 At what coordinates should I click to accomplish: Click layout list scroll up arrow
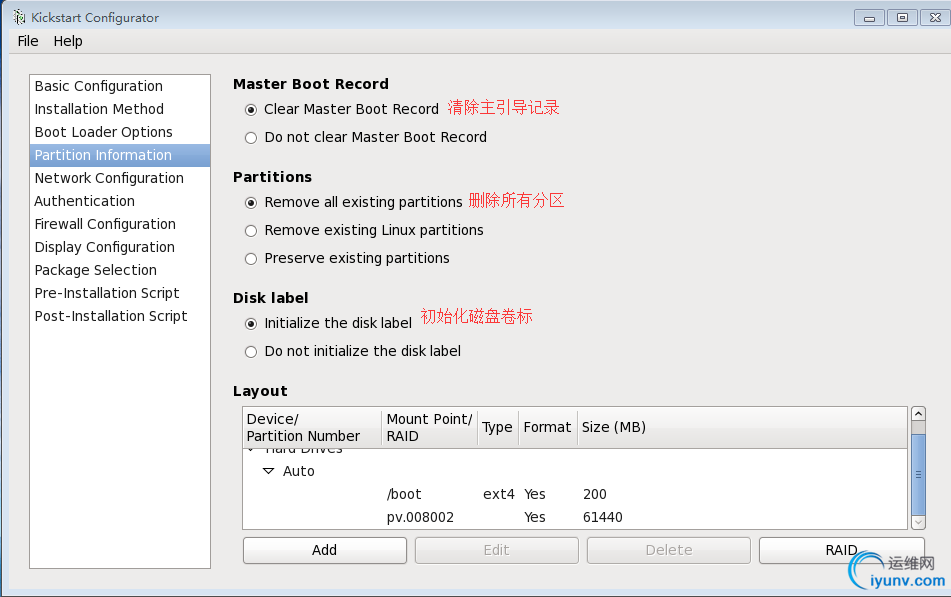pos(918,414)
